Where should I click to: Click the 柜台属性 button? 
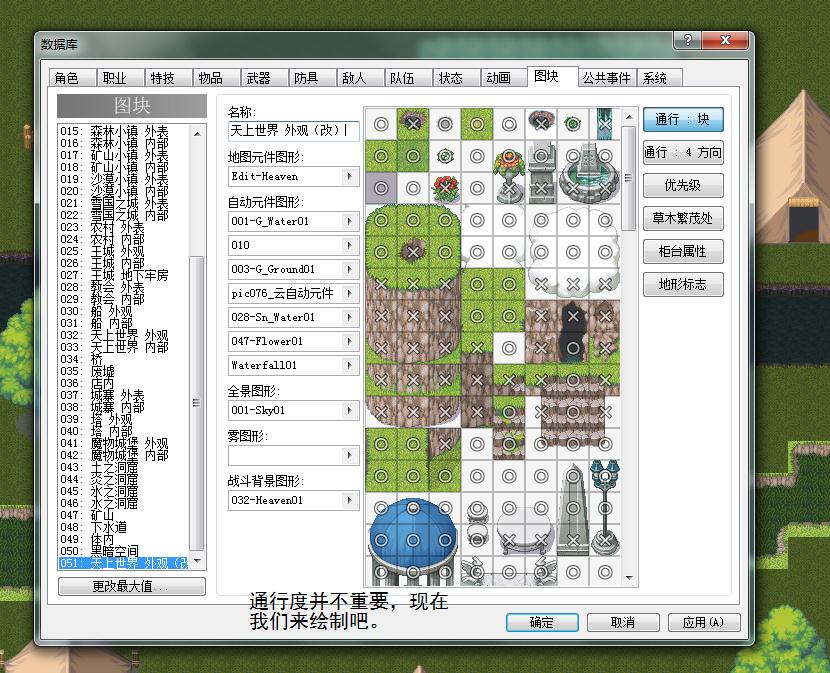coord(683,252)
